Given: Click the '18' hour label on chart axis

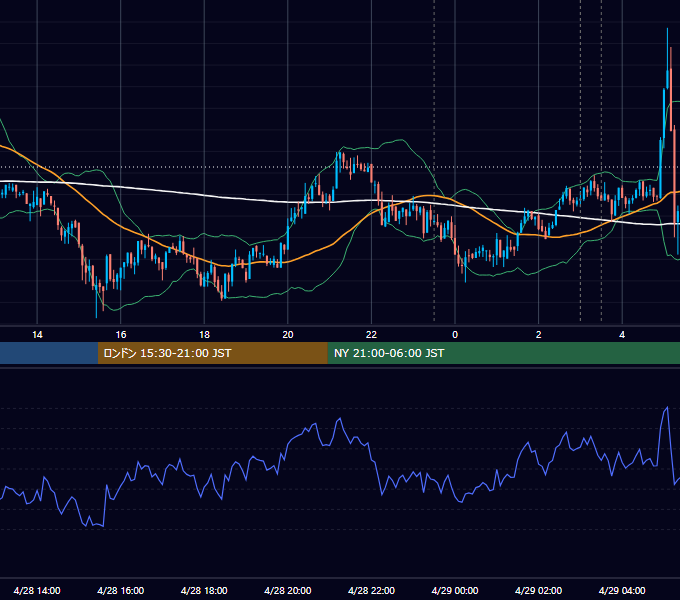Looking at the screenshot, I should tap(204, 335).
